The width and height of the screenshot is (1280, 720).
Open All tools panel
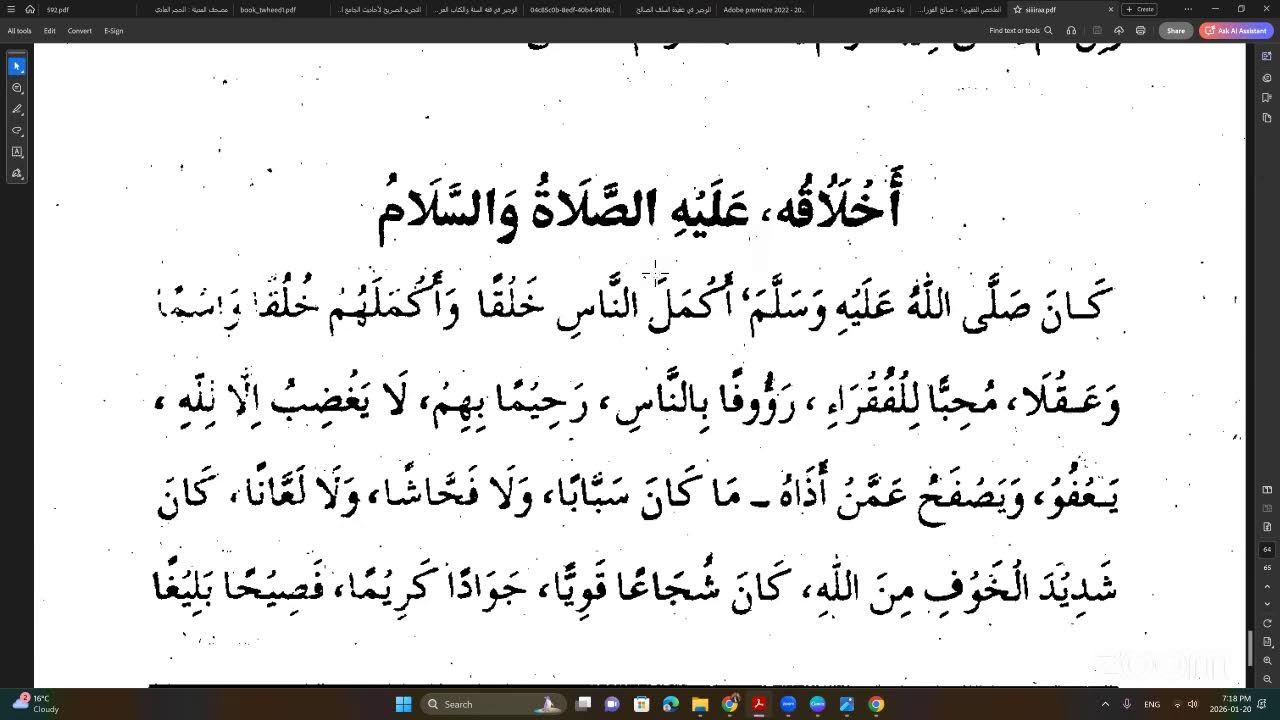tap(19, 31)
